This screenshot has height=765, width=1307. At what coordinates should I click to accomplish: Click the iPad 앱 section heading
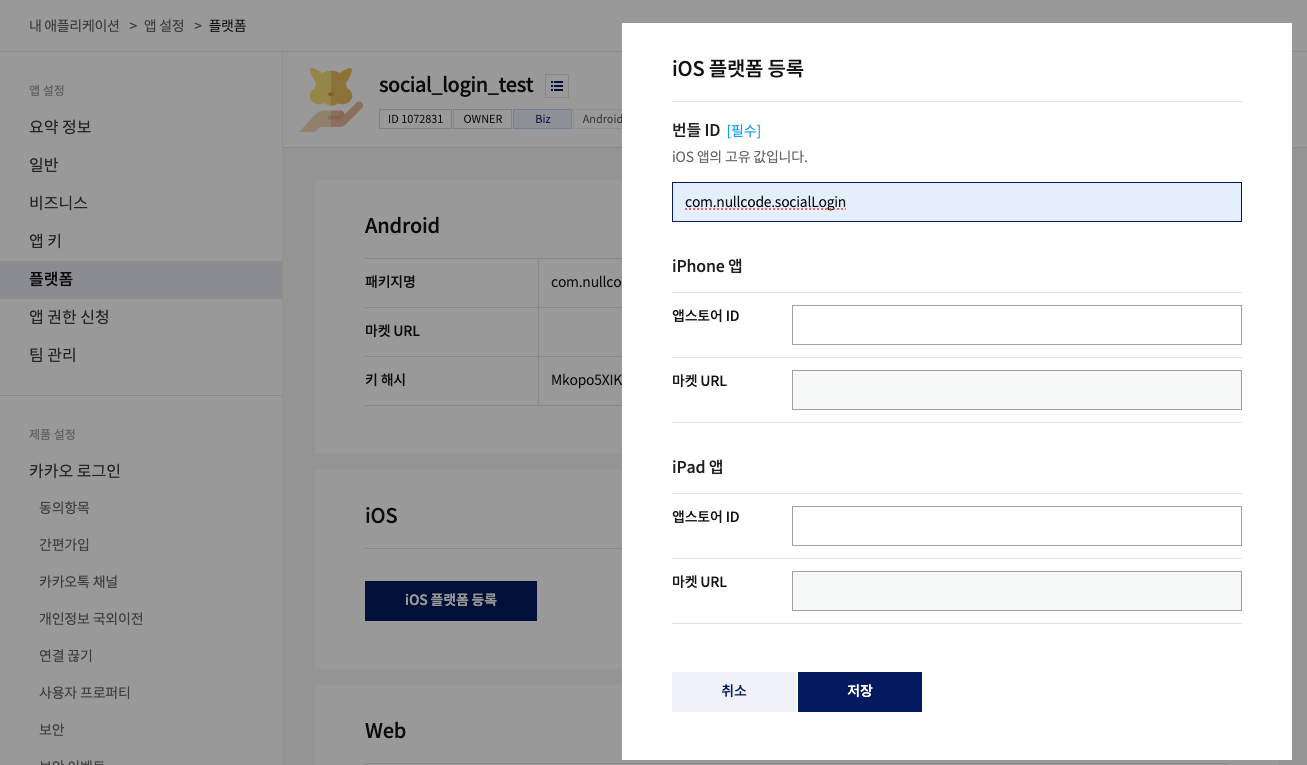click(x=697, y=467)
